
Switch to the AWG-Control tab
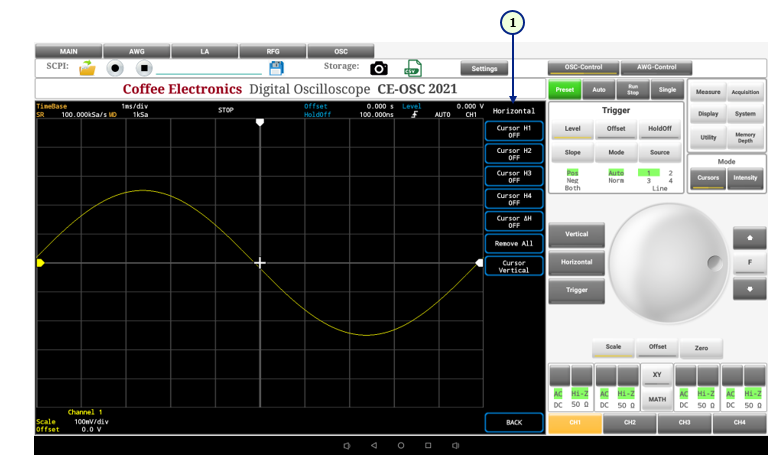coord(650,67)
